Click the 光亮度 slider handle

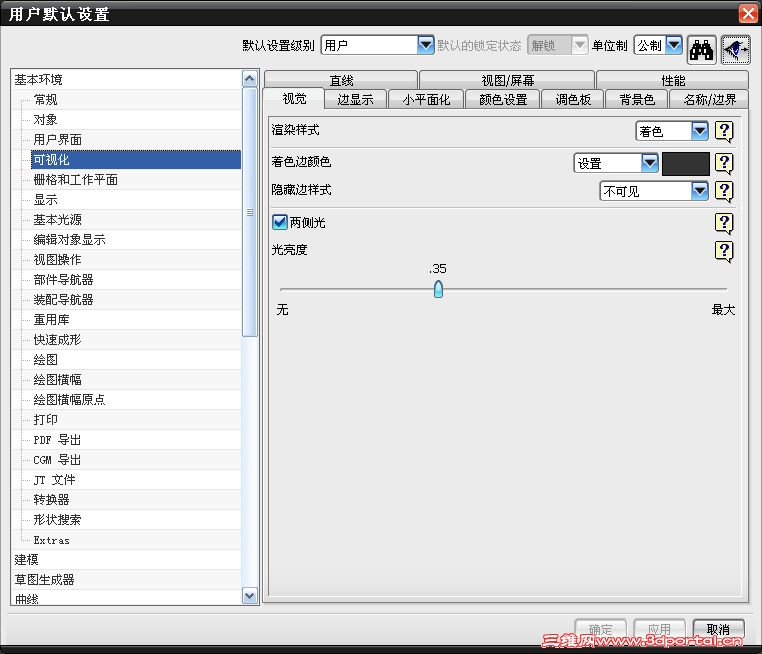coord(438,289)
